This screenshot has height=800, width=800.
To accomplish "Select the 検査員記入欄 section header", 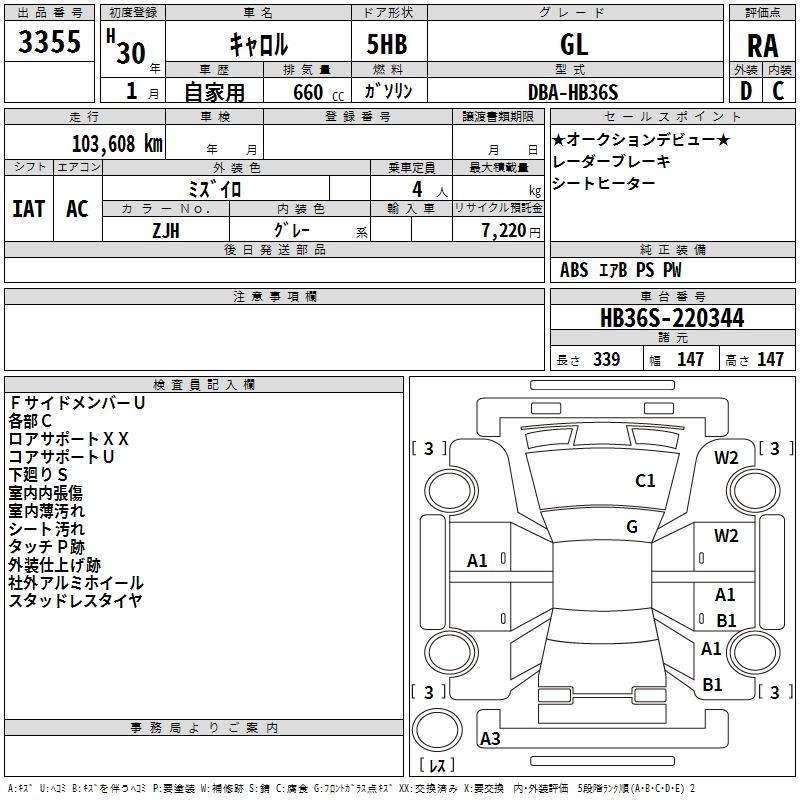I will coord(204,385).
